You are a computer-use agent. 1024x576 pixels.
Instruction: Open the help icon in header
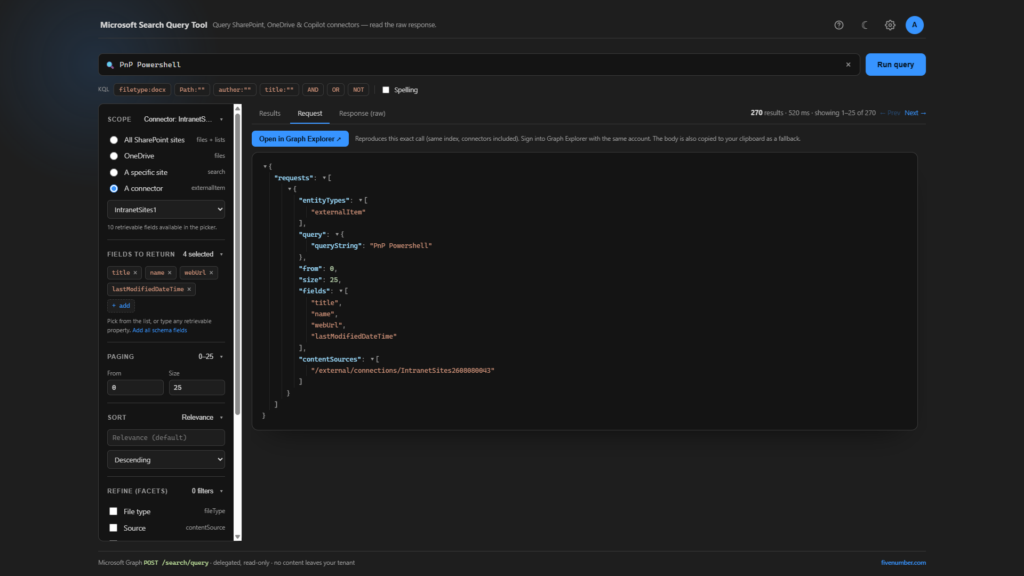(839, 25)
